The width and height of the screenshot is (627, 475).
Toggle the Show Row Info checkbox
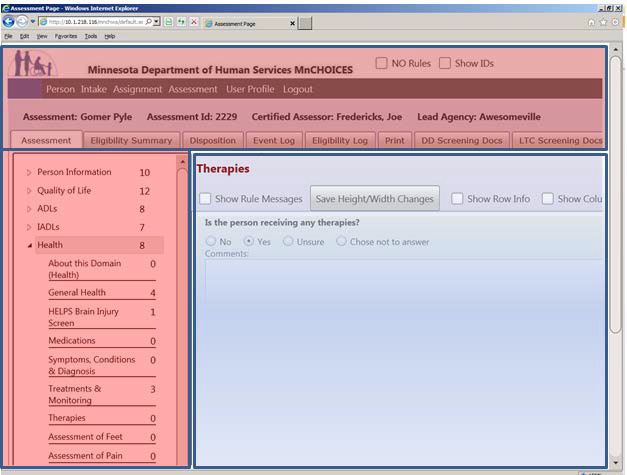pyautogui.click(x=457, y=198)
